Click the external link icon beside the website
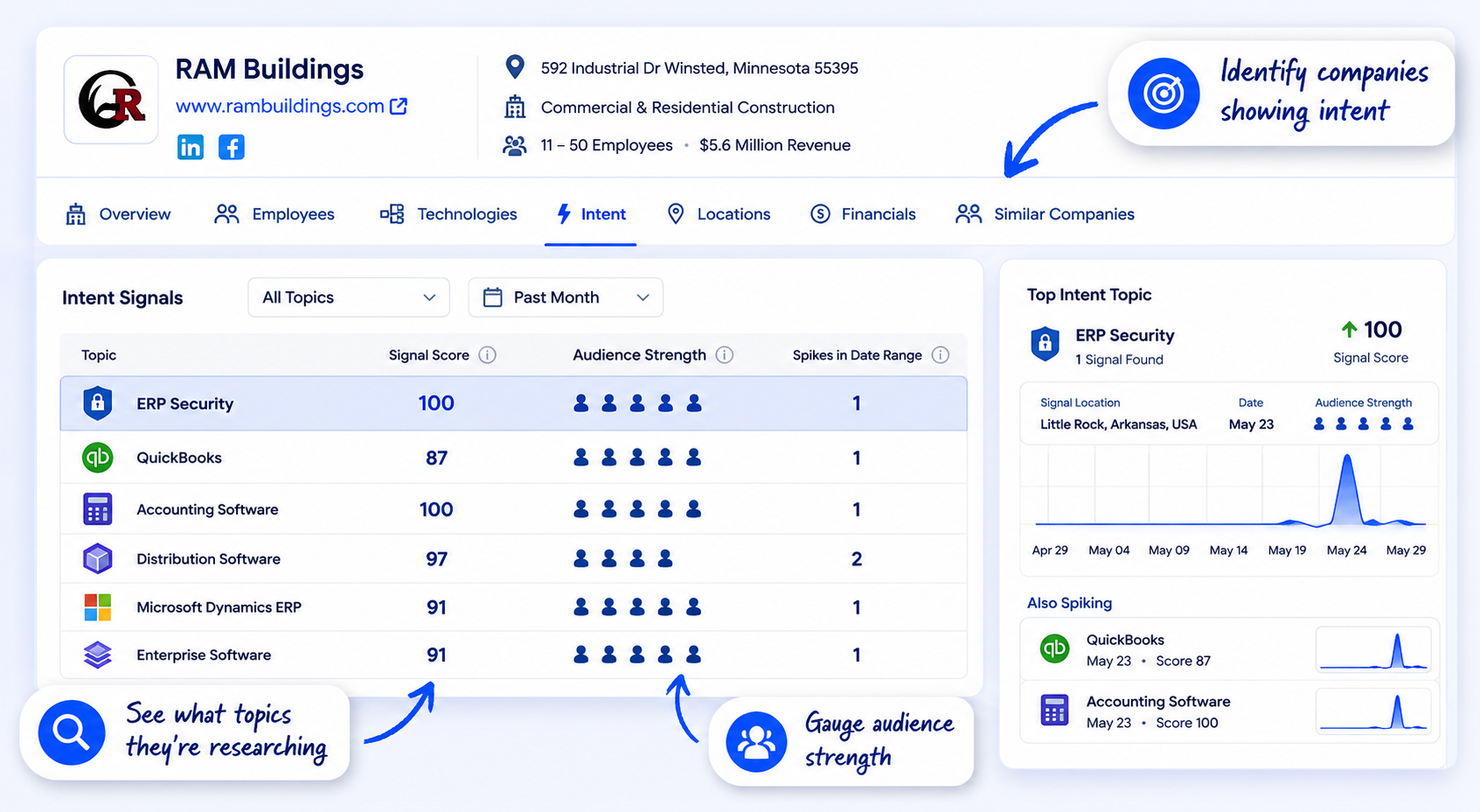Image resolution: width=1480 pixels, height=812 pixels. [399, 106]
